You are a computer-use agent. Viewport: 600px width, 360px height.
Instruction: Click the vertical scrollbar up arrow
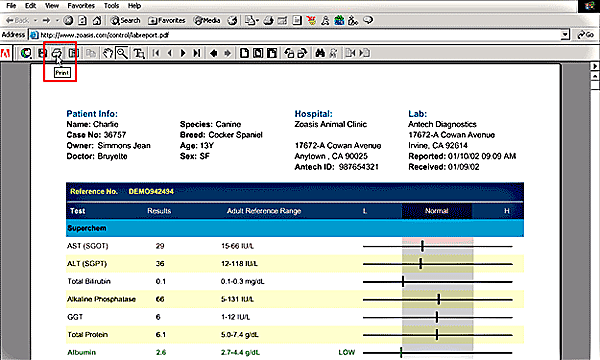click(595, 77)
